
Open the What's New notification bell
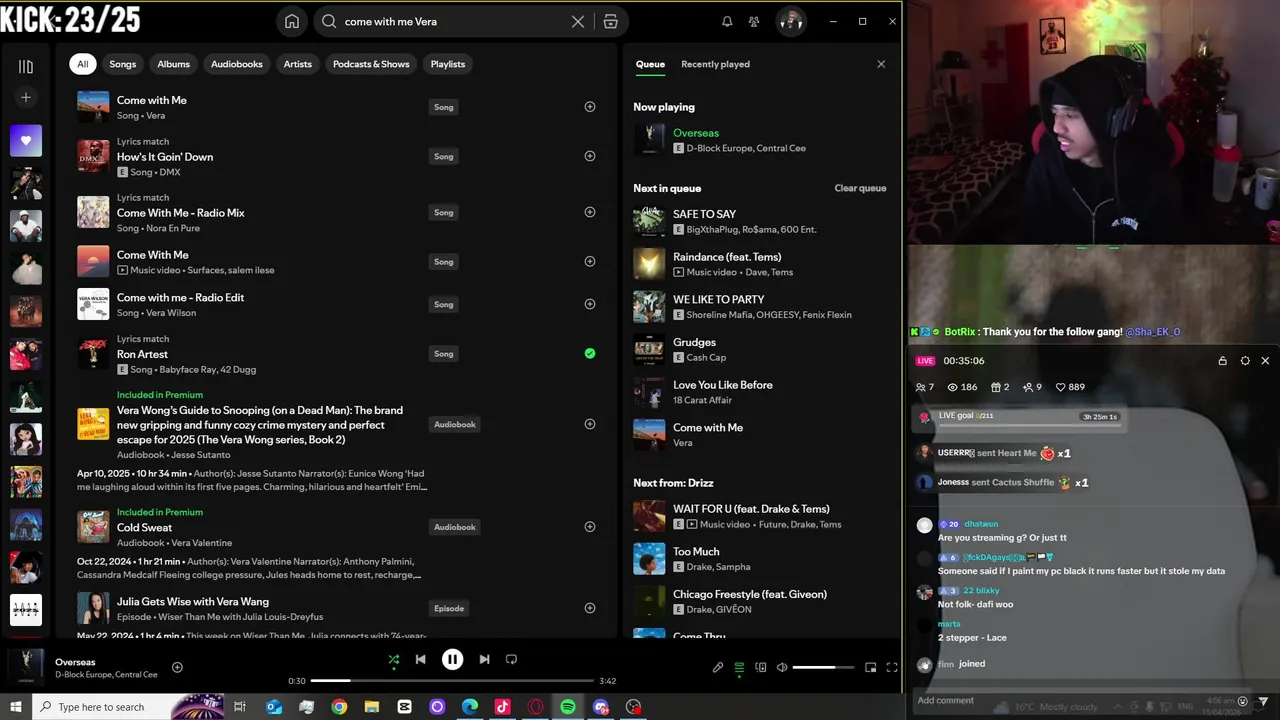pos(727,21)
